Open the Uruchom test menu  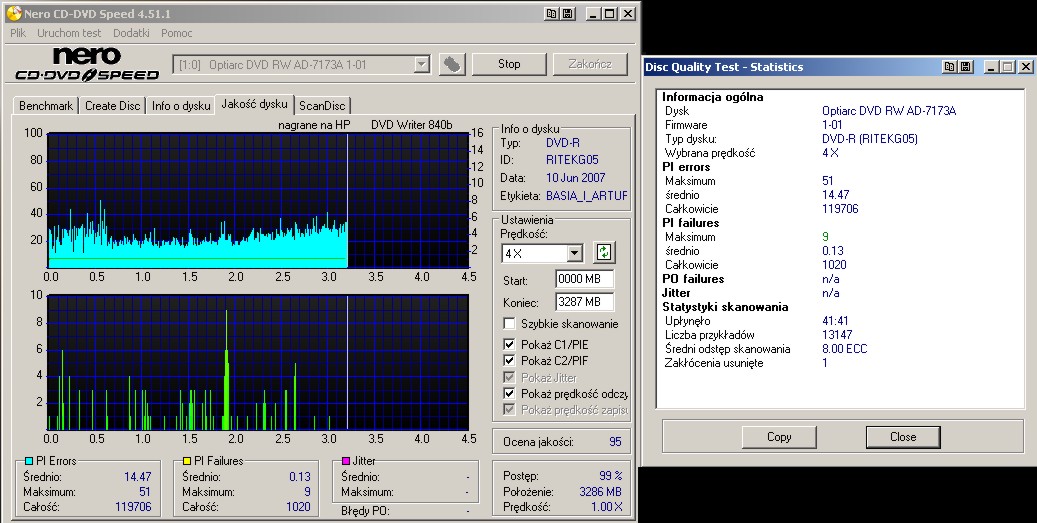coord(69,32)
